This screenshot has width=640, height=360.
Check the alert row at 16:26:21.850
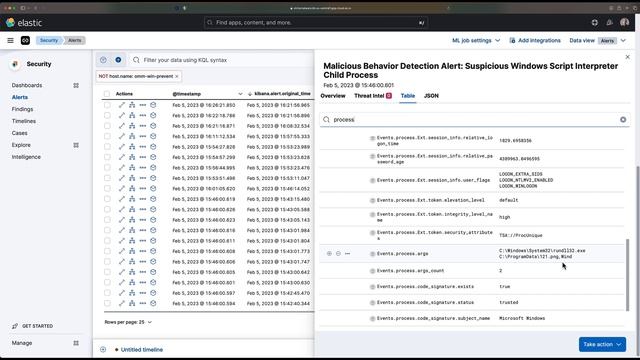coord(107,105)
